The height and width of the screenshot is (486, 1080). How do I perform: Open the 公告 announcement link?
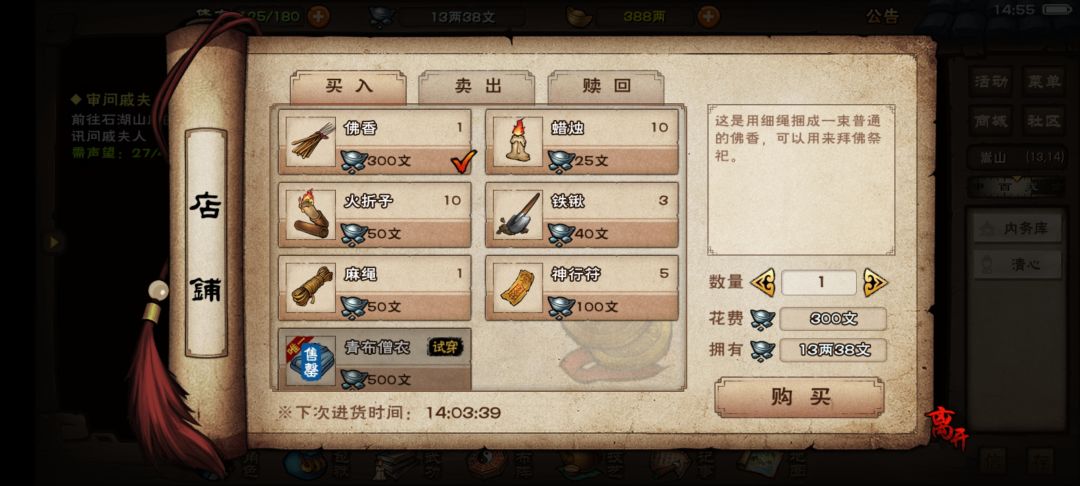click(x=882, y=17)
